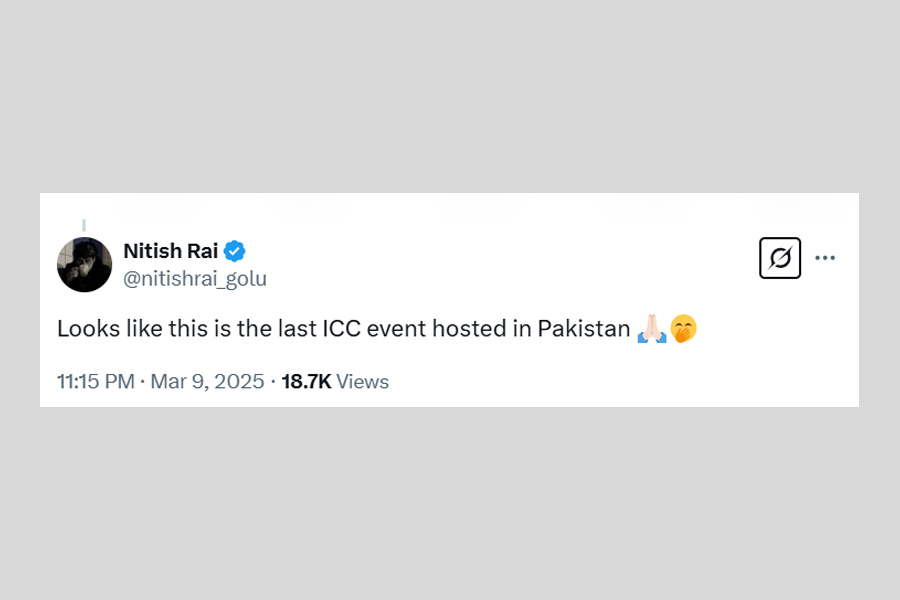Viewport: 900px width, 600px height.
Task: Click the @nitishrai_golu handle
Action: [194, 279]
